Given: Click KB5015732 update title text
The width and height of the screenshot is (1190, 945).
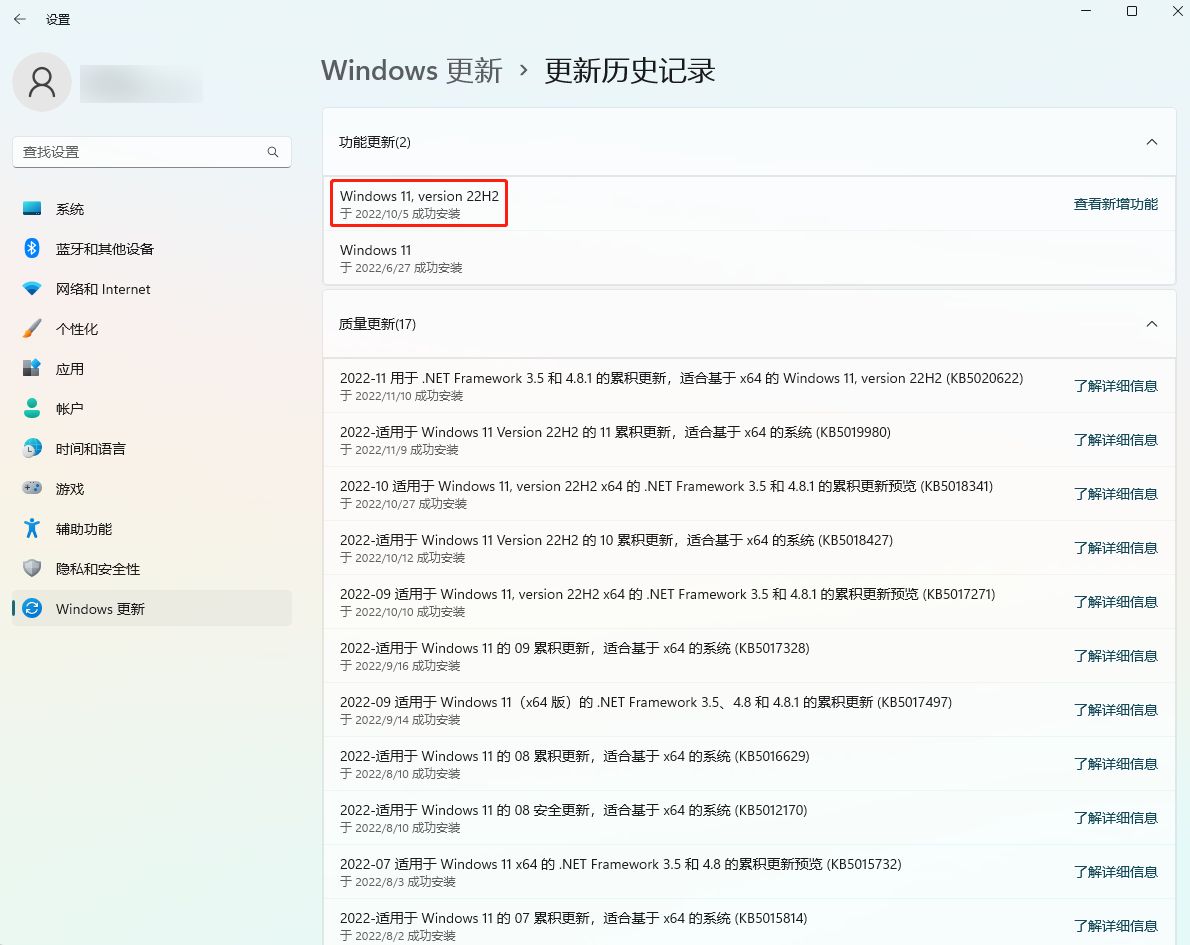Looking at the screenshot, I should coord(621,864).
